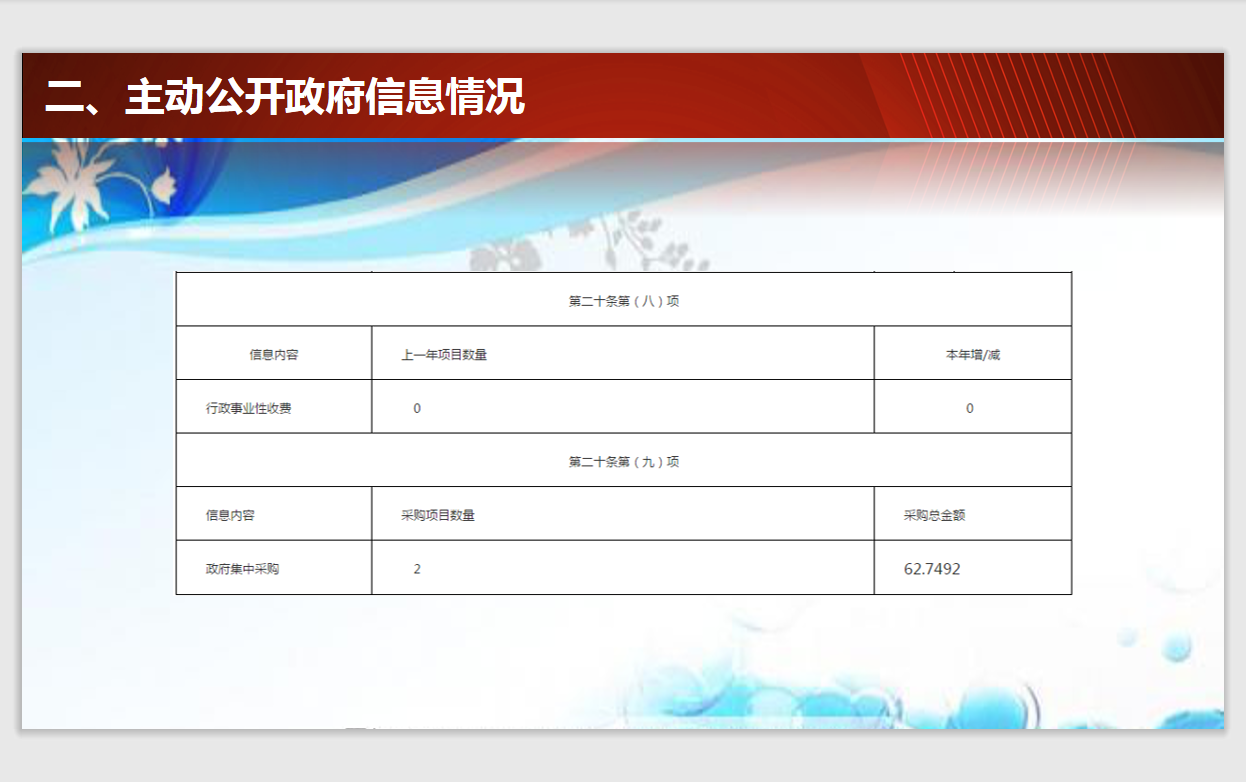Select the 第二十条第（八）项 header row

click(x=623, y=301)
